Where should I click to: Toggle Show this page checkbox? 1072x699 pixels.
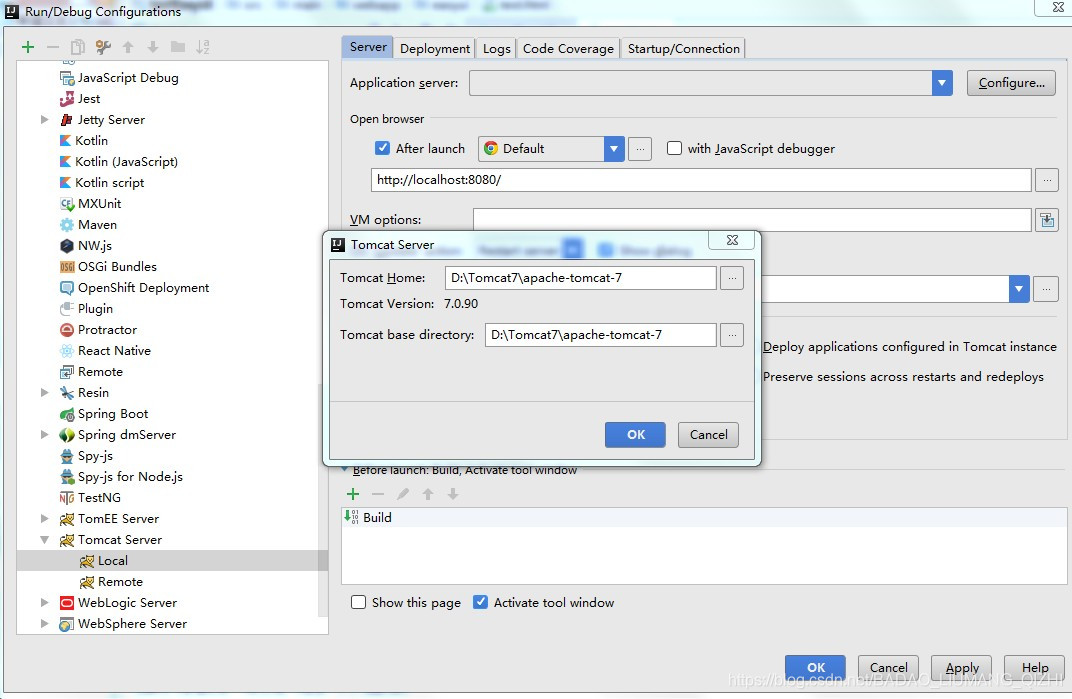point(358,603)
